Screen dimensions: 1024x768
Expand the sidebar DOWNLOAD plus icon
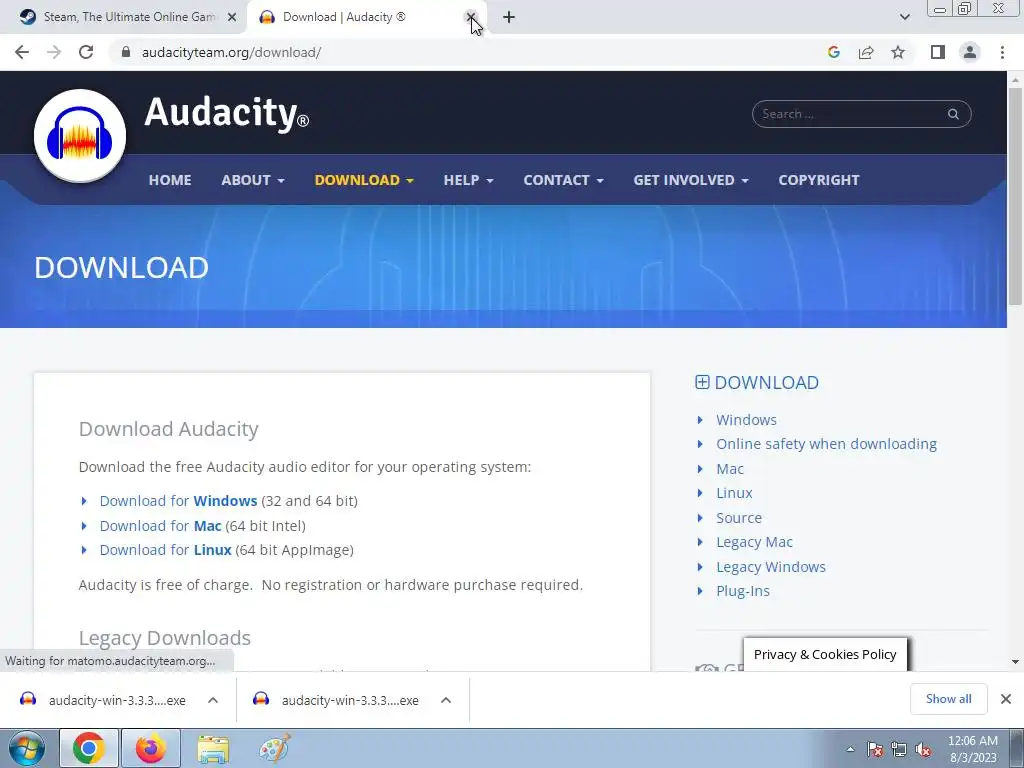(x=702, y=382)
